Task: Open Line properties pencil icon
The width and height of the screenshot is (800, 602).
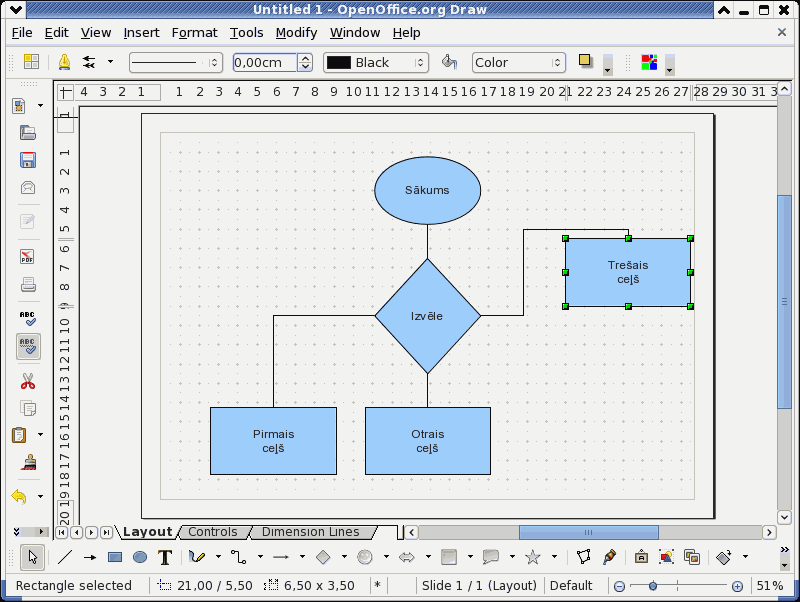Action: point(64,62)
